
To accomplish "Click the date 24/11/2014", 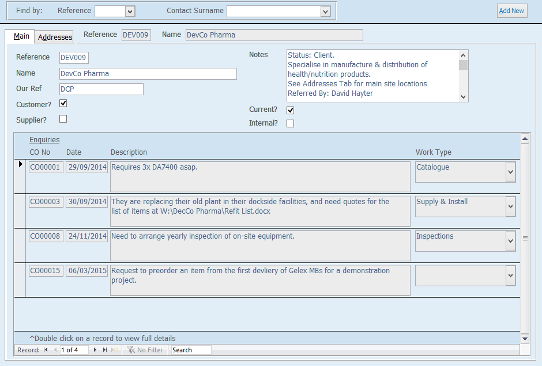I will point(87,236).
